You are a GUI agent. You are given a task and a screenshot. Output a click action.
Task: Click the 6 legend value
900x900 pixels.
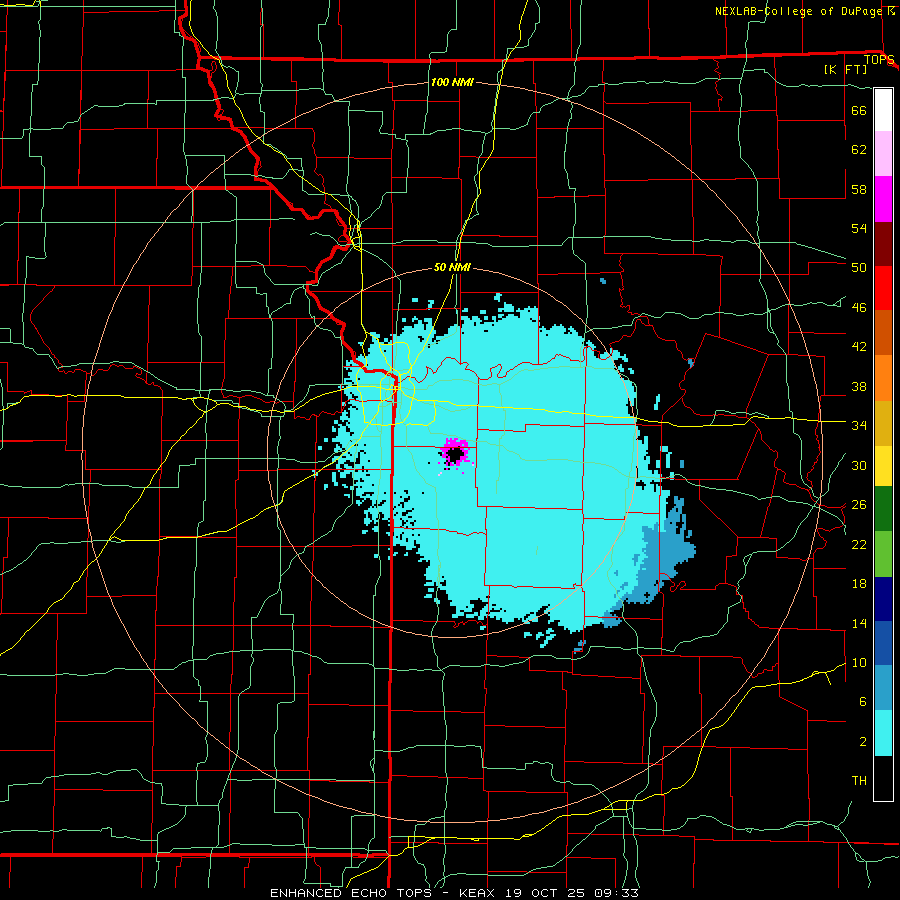(x=863, y=702)
